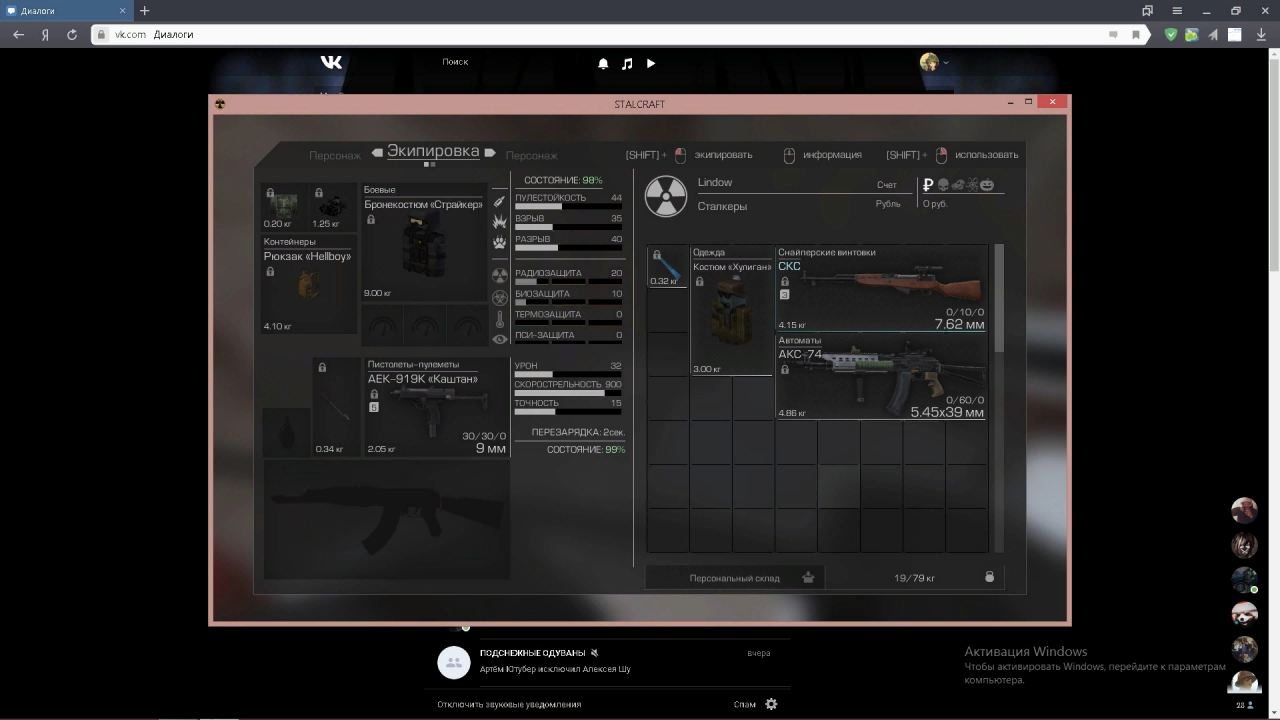The height and width of the screenshot is (720, 1280).
Task: Select the blue 0.32 кг inventory item
Action: 668,267
